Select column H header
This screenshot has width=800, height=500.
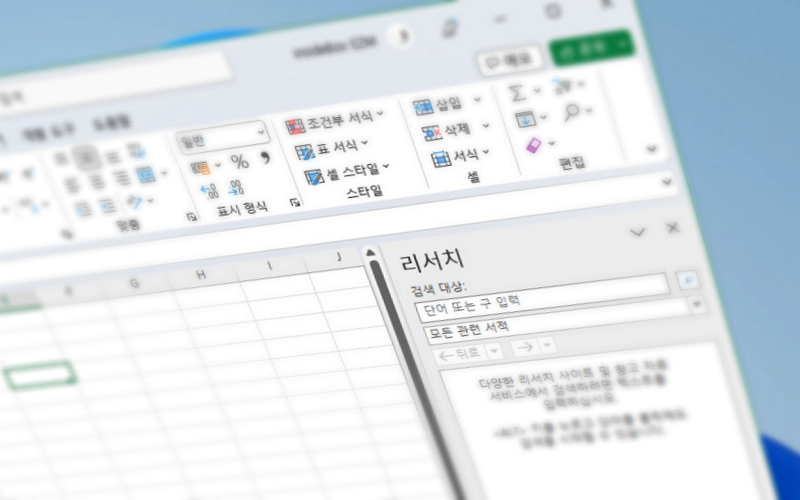click(201, 275)
